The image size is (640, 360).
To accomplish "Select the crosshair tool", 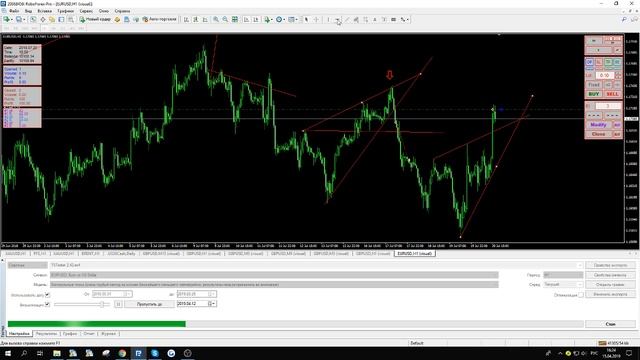I will point(316,19).
